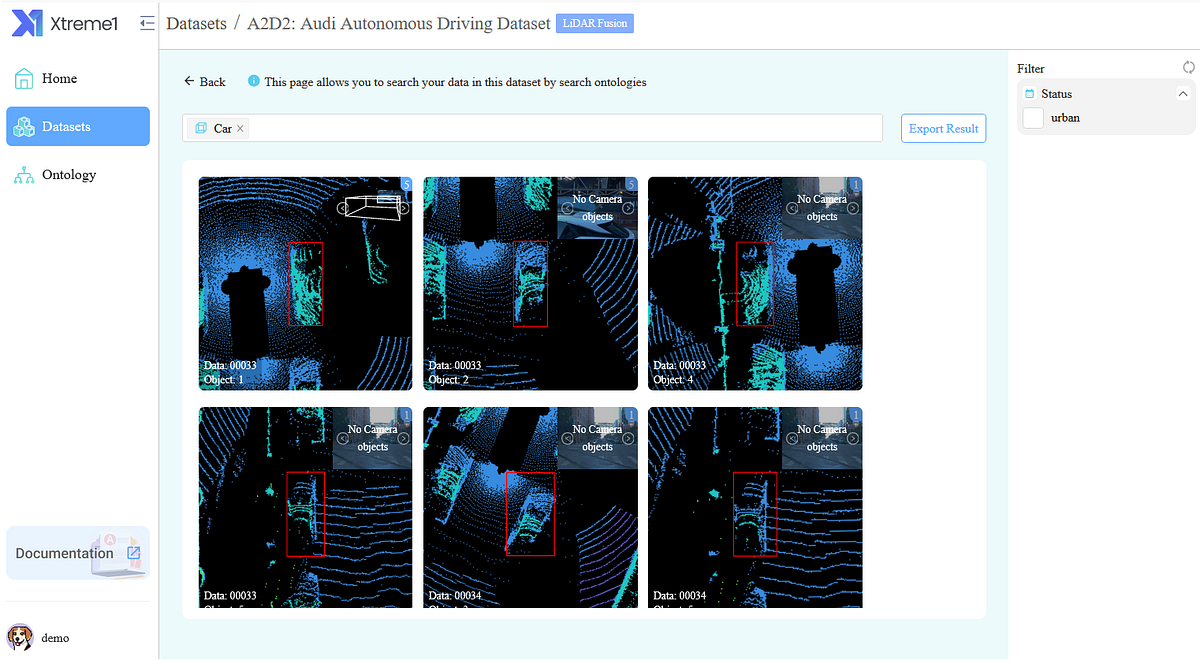Click the LiDAR Fusion tag
The image size is (1200, 661).
click(594, 22)
